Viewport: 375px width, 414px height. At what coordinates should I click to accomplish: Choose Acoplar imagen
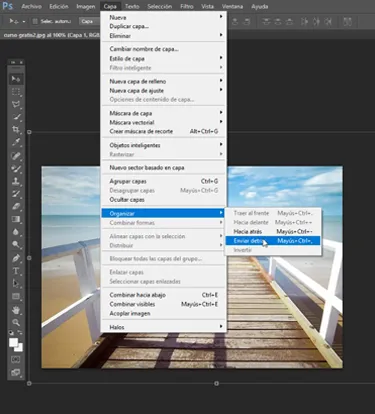[163, 313]
